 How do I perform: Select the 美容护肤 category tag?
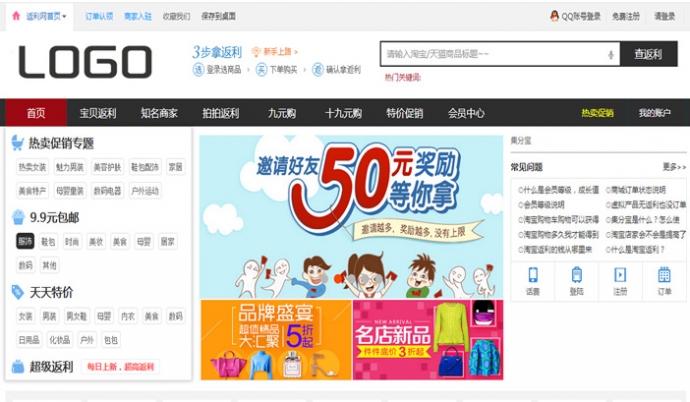(107, 167)
